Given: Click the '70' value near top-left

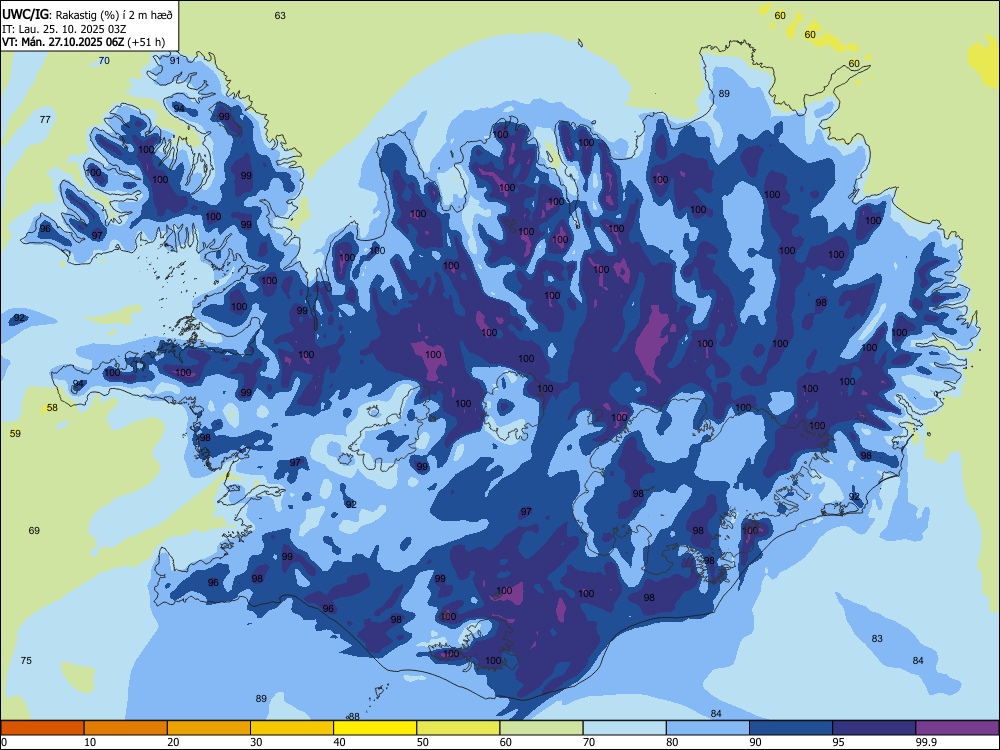Looking at the screenshot, I should pyautogui.click(x=104, y=61).
